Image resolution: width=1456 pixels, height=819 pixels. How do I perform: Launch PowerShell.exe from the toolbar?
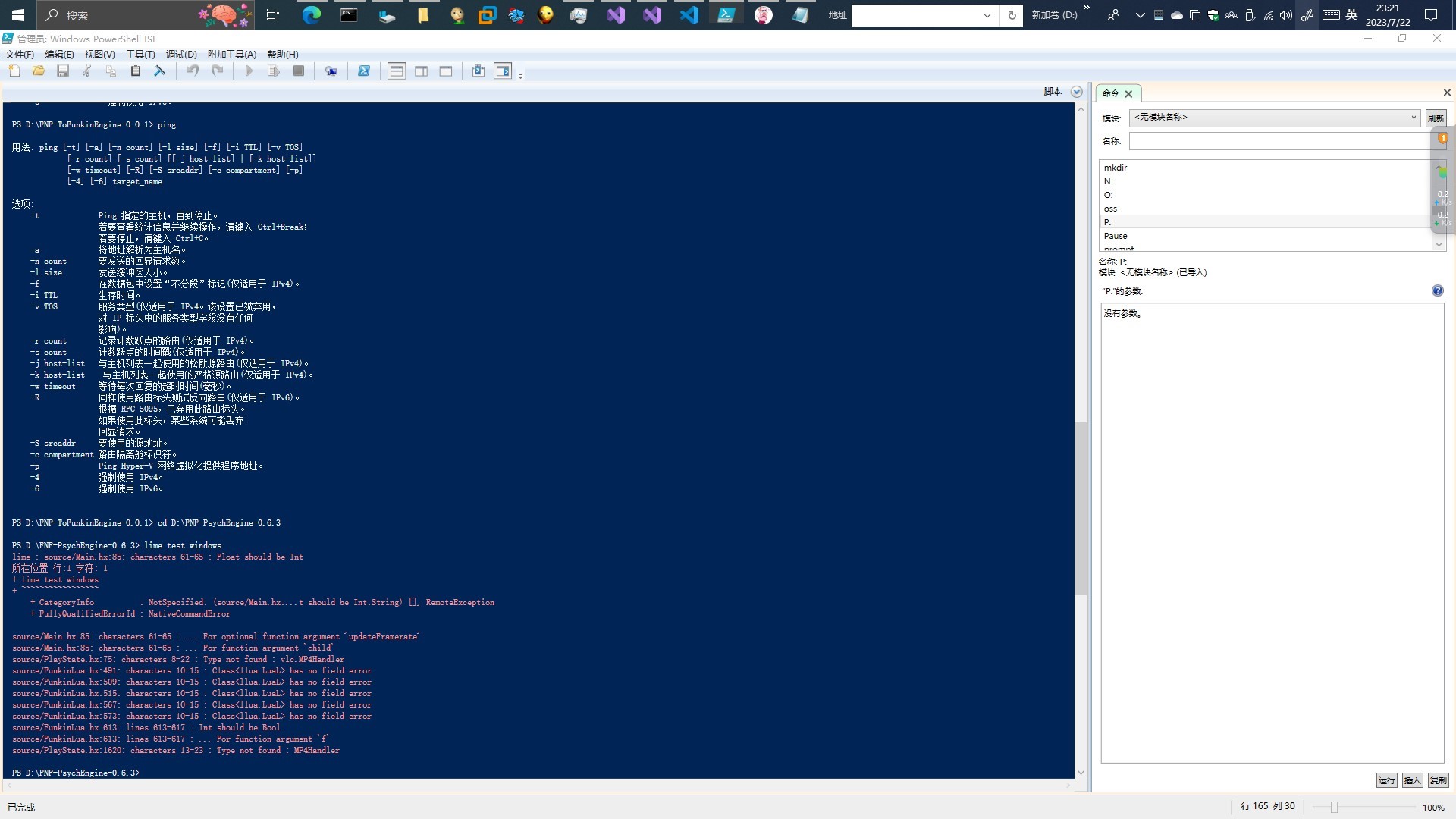pyautogui.click(x=364, y=71)
